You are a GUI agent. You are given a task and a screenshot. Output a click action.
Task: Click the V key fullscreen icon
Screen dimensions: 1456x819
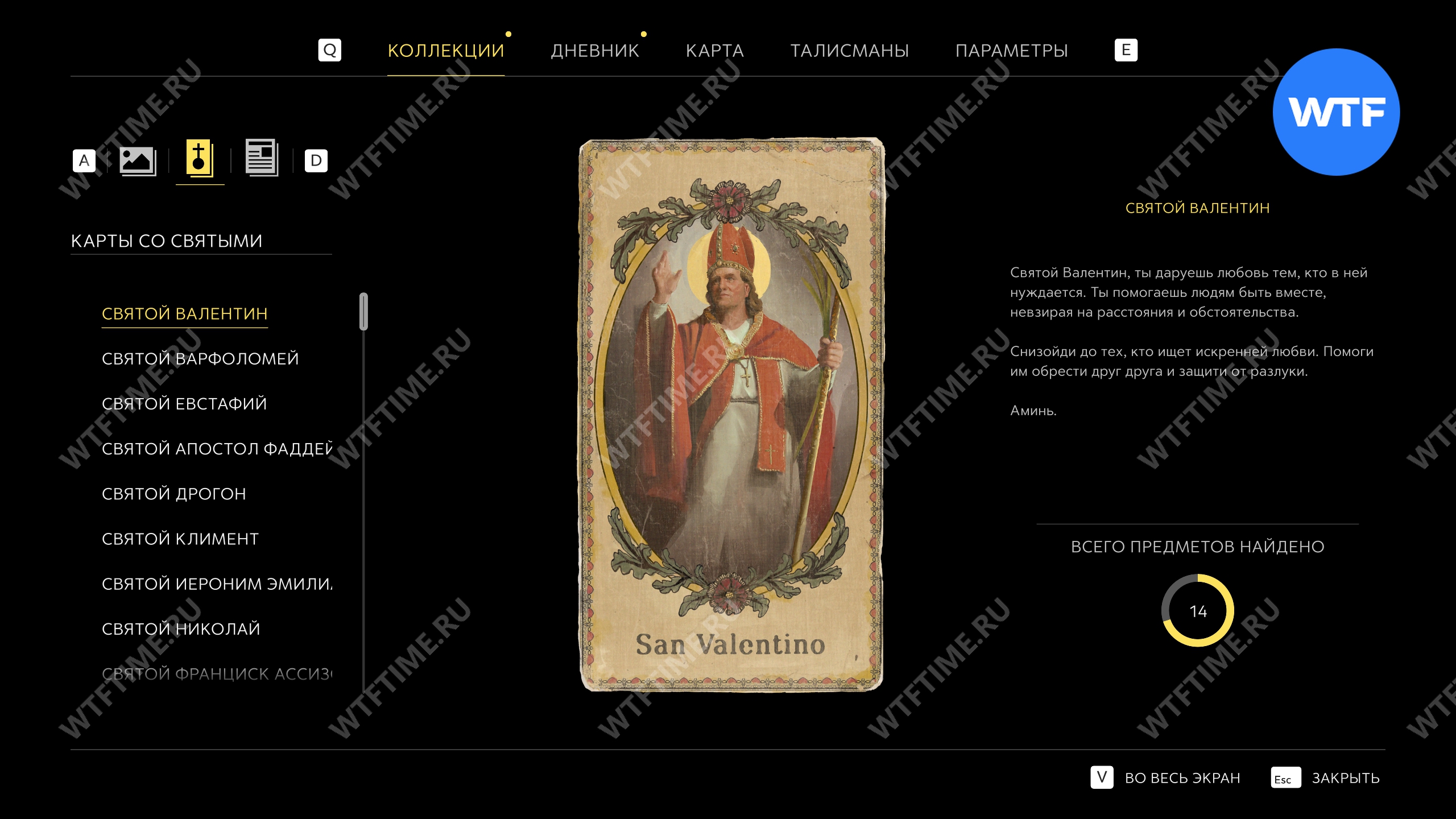(1102, 777)
